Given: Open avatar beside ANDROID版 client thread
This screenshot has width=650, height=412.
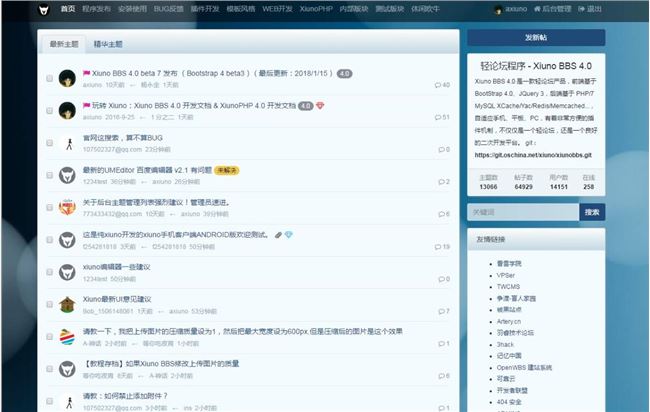Looking at the screenshot, I should pyautogui.click(x=67, y=240).
